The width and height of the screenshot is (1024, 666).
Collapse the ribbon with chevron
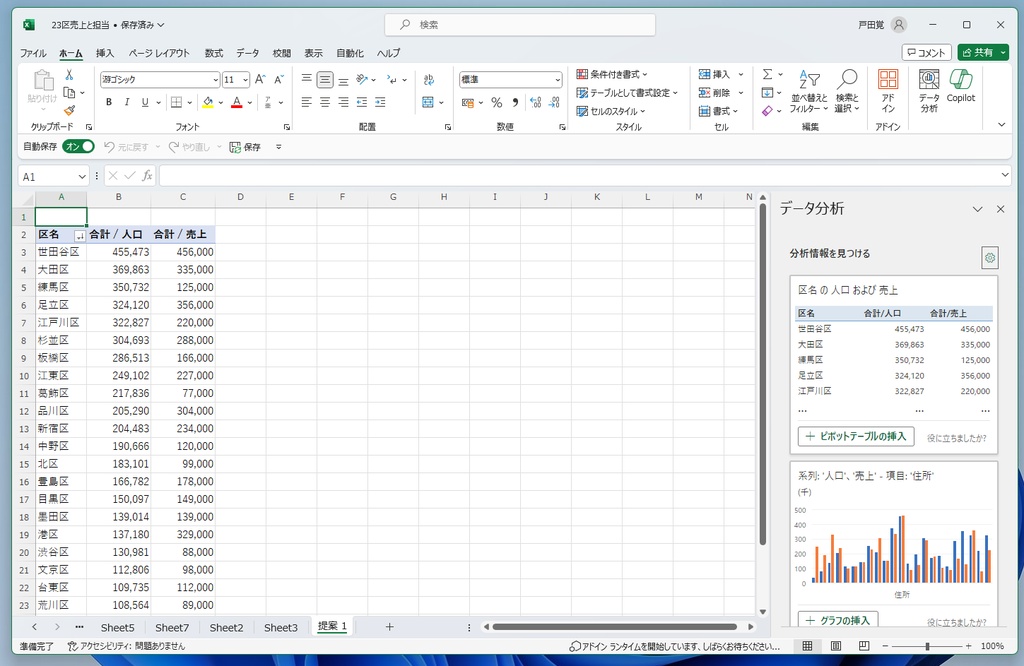coord(1002,124)
